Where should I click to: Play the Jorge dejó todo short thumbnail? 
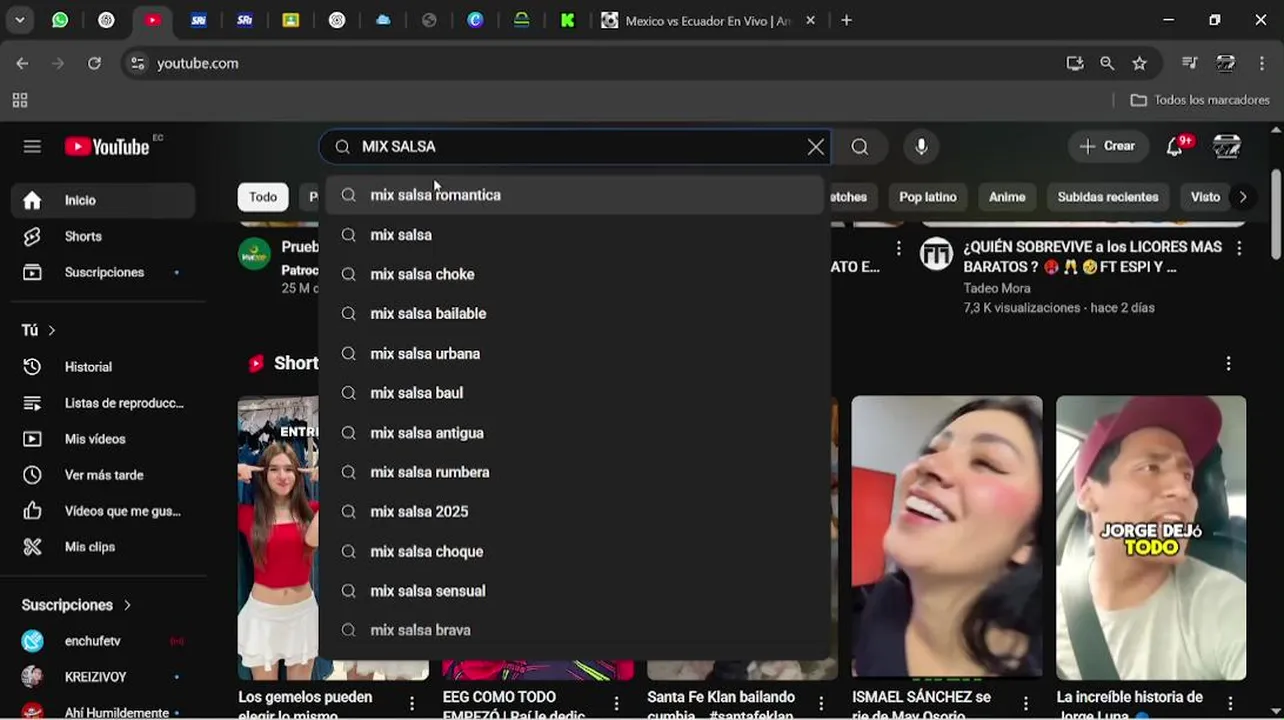1151,537
